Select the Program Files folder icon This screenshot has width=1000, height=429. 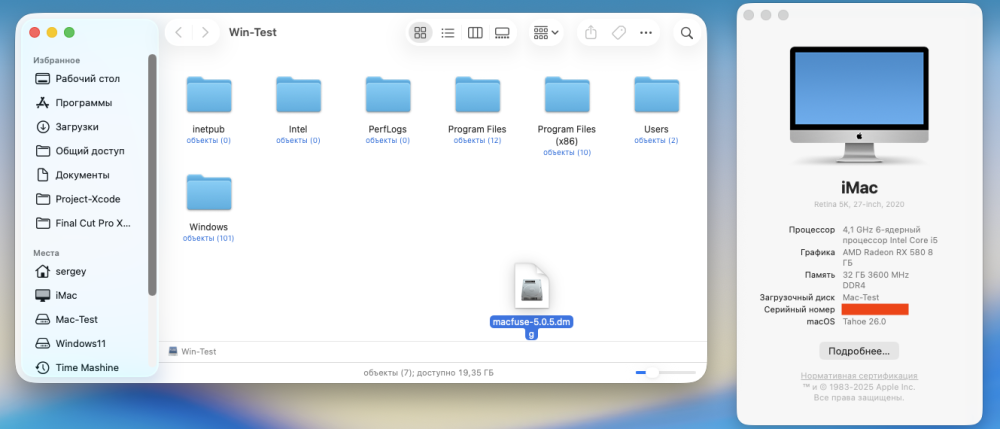[477, 95]
